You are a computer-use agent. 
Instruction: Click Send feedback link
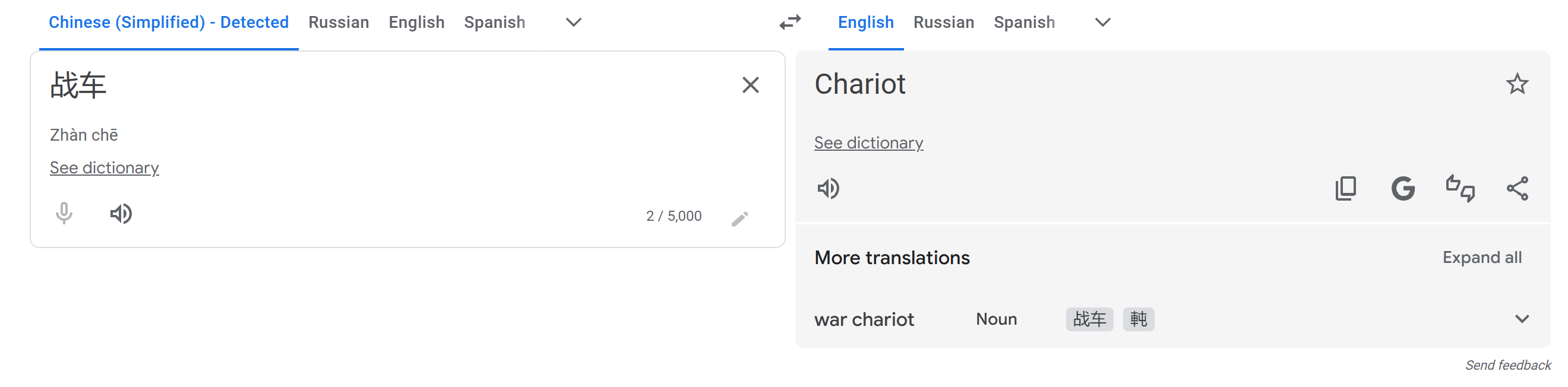(x=1508, y=365)
